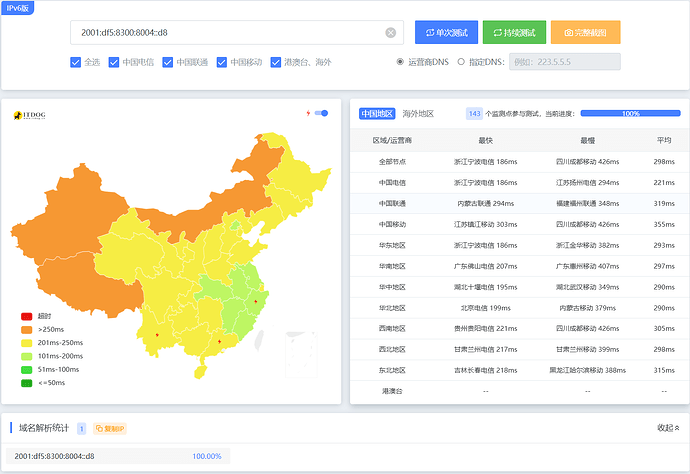
Task: Uncheck the 港澳台、海外 checkbox
Action: coord(276,62)
